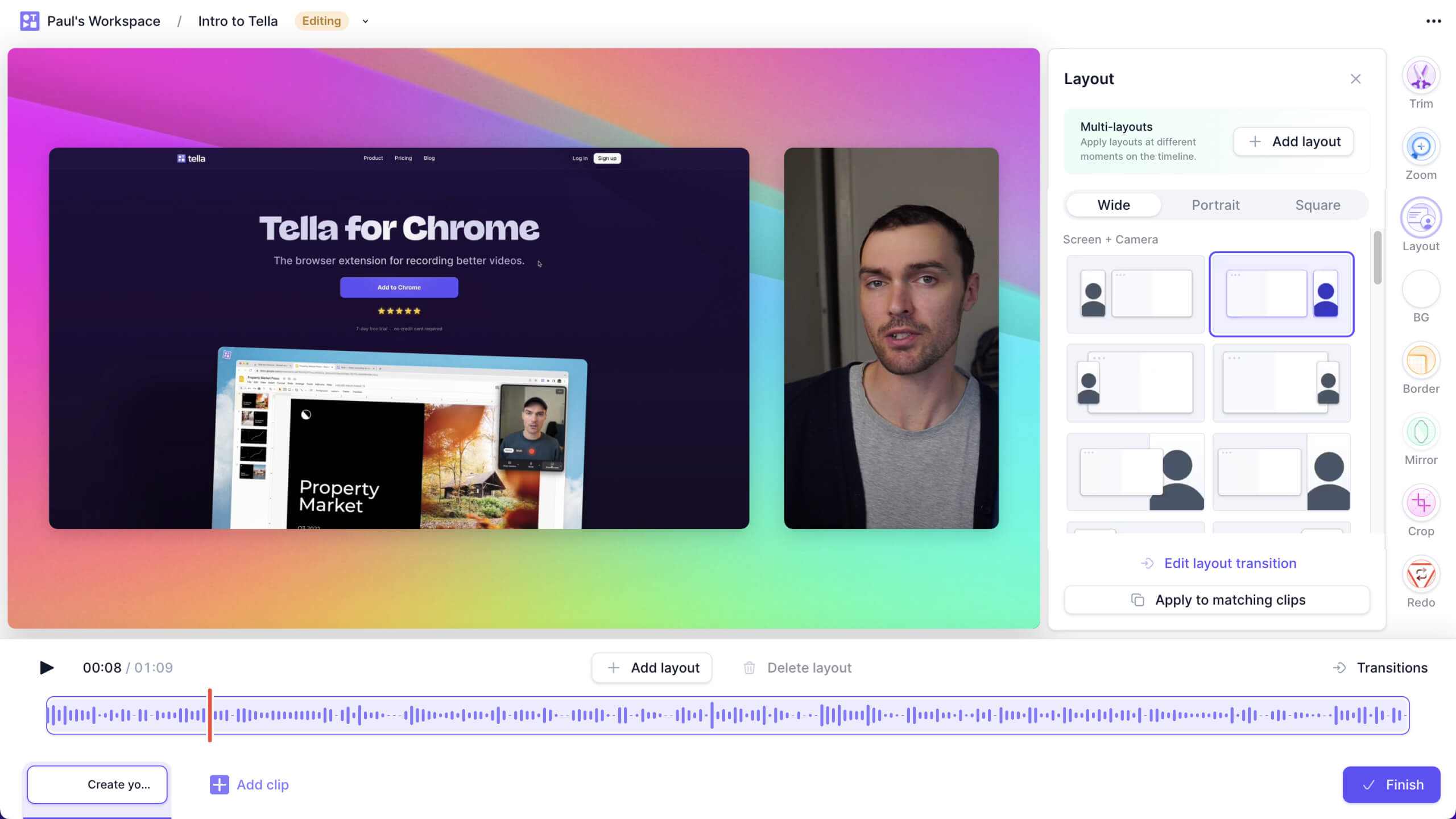1456x819 pixels.
Task: Open the Crop tool
Action: tap(1420, 503)
